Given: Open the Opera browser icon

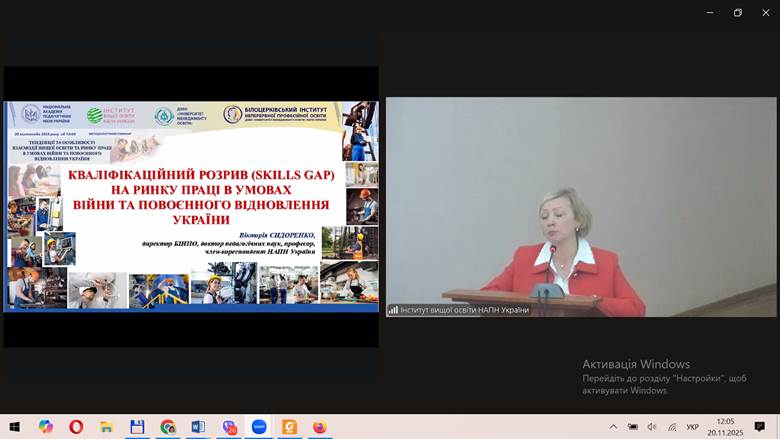Looking at the screenshot, I should pos(76,427).
